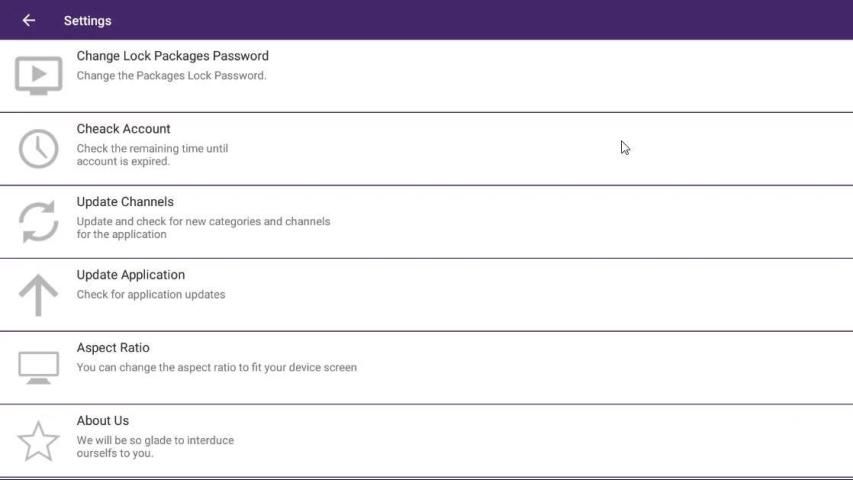The height and width of the screenshot is (480, 853).
Task: Select Update Channels title
Action: [x=125, y=202]
